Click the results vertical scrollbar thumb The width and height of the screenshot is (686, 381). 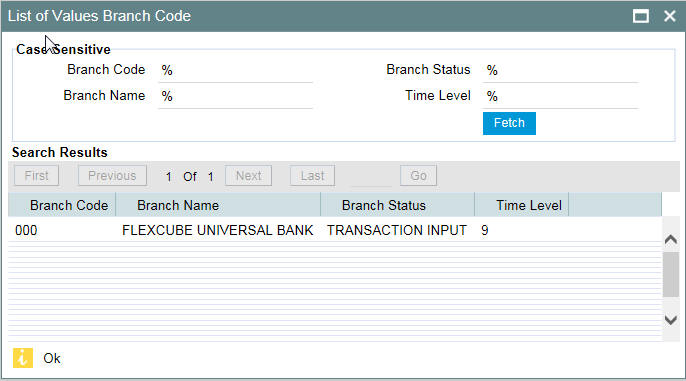[671, 274]
